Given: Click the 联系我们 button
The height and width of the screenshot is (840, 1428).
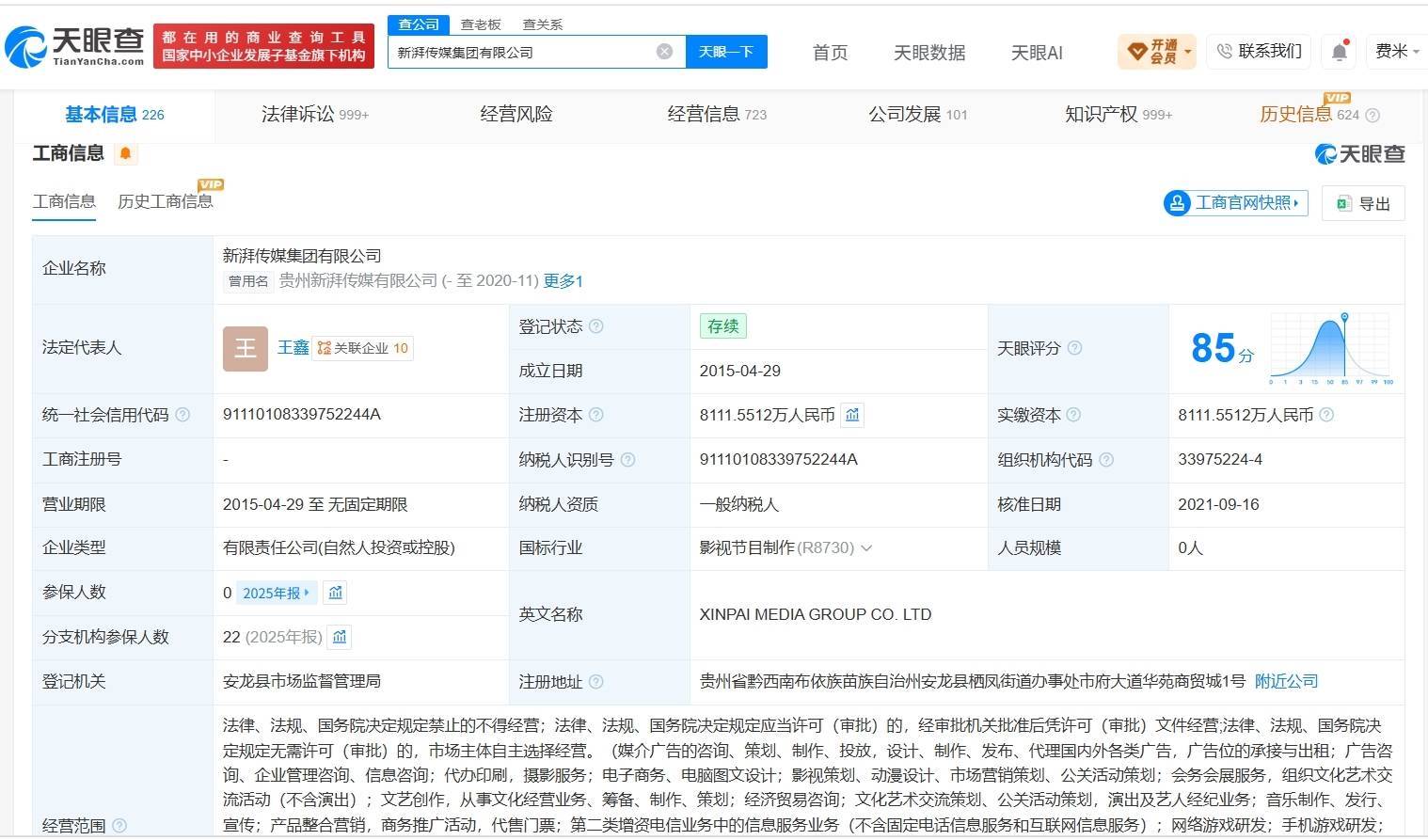Looking at the screenshot, I should point(1261,52).
